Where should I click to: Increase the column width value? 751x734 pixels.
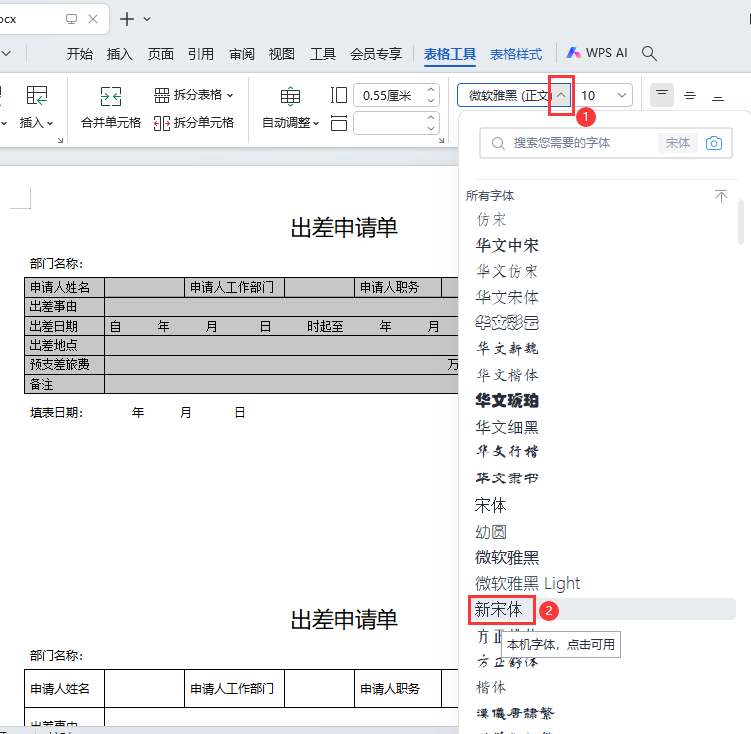click(431, 117)
